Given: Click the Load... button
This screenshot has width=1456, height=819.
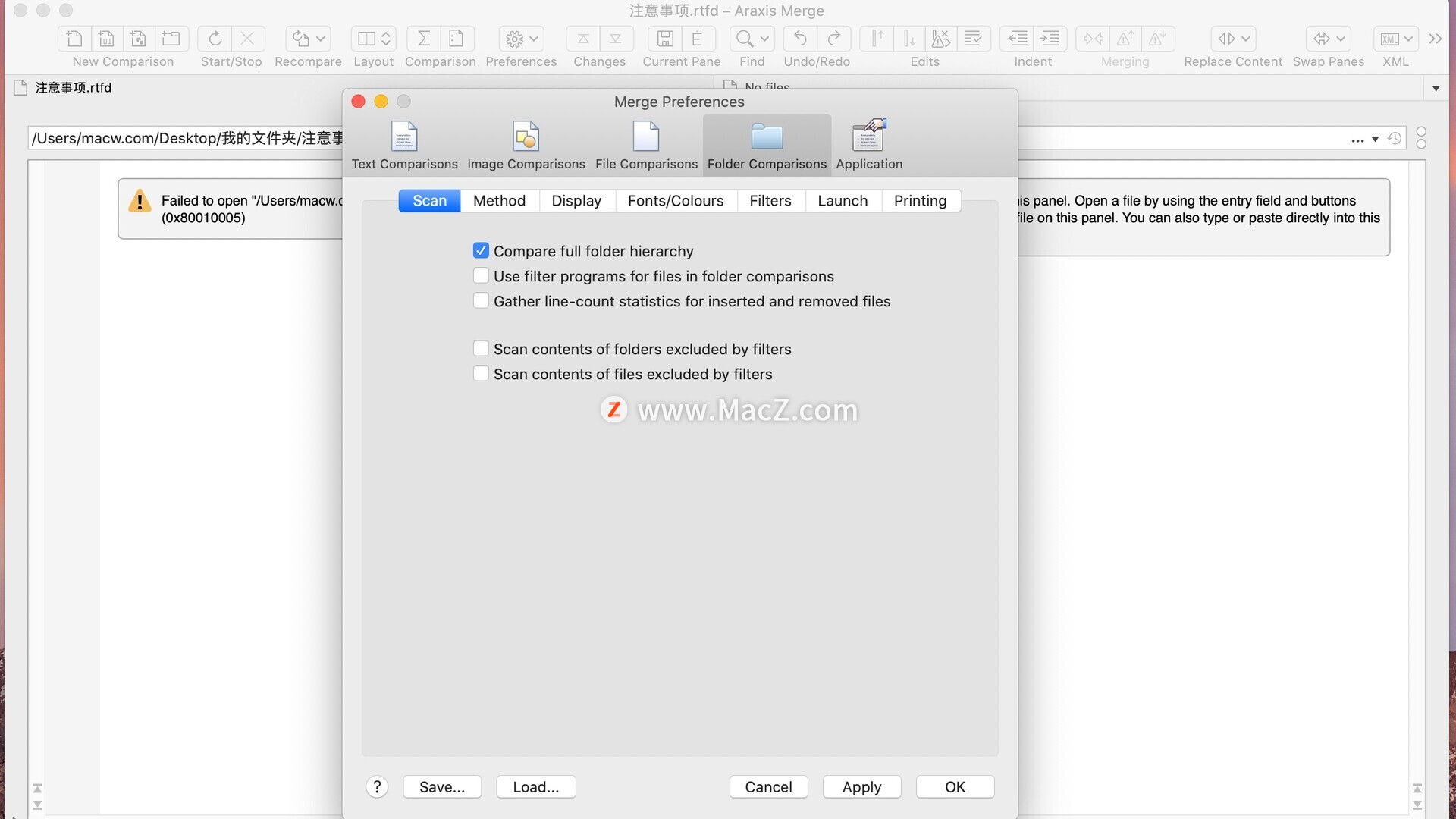Looking at the screenshot, I should (x=536, y=786).
